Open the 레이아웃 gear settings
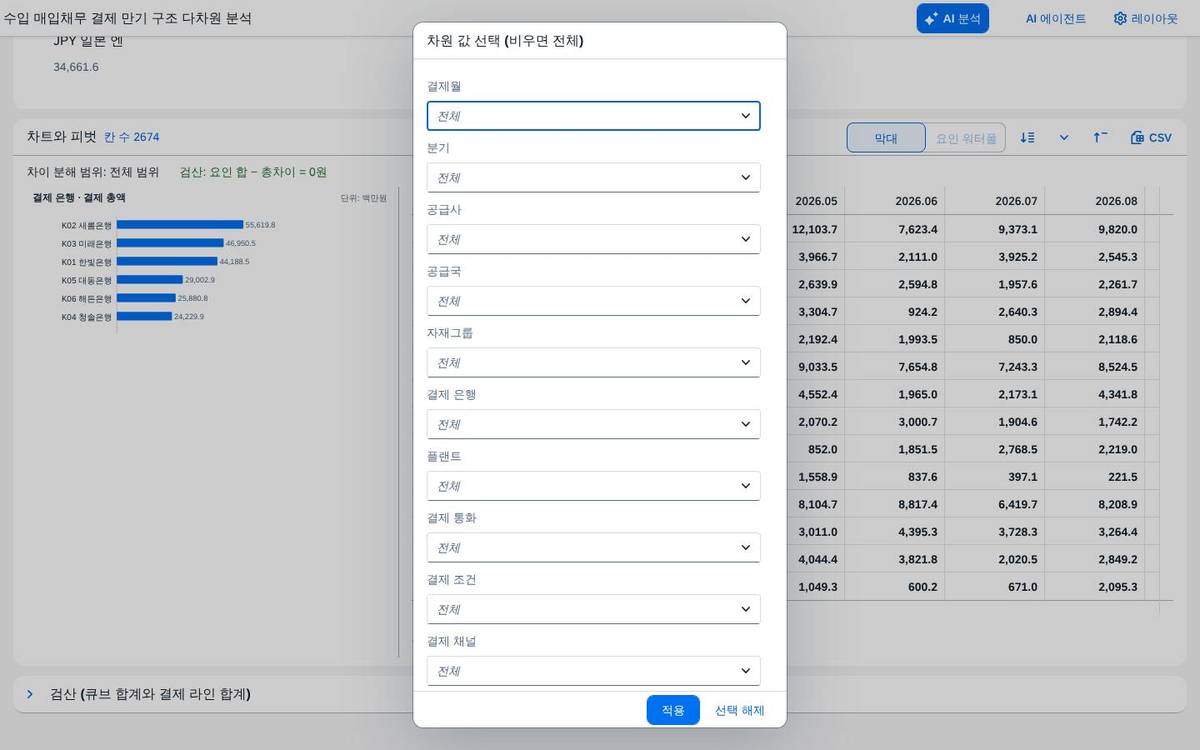 click(x=1145, y=18)
